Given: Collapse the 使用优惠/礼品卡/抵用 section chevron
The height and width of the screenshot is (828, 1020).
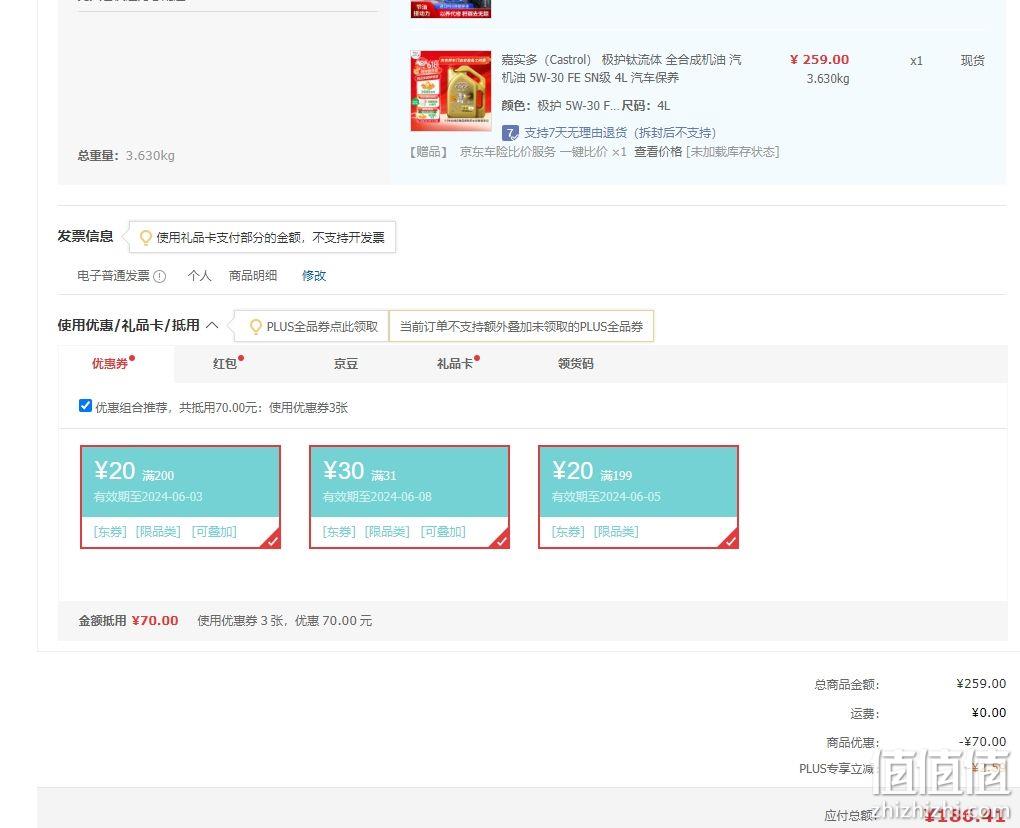Looking at the screenshot, I should [212, 325].
